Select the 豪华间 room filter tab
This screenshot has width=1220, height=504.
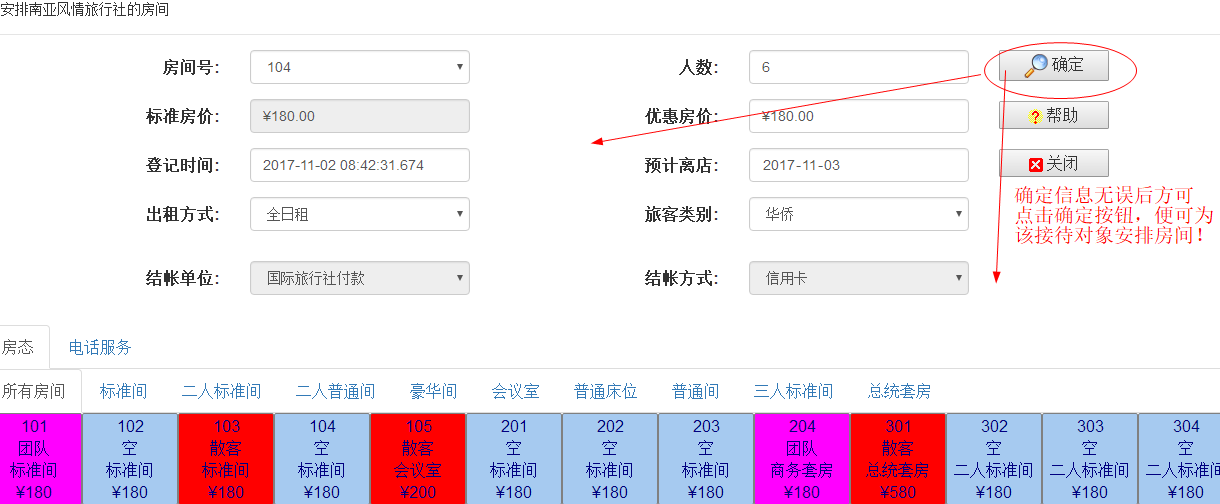tap(434, 391)
